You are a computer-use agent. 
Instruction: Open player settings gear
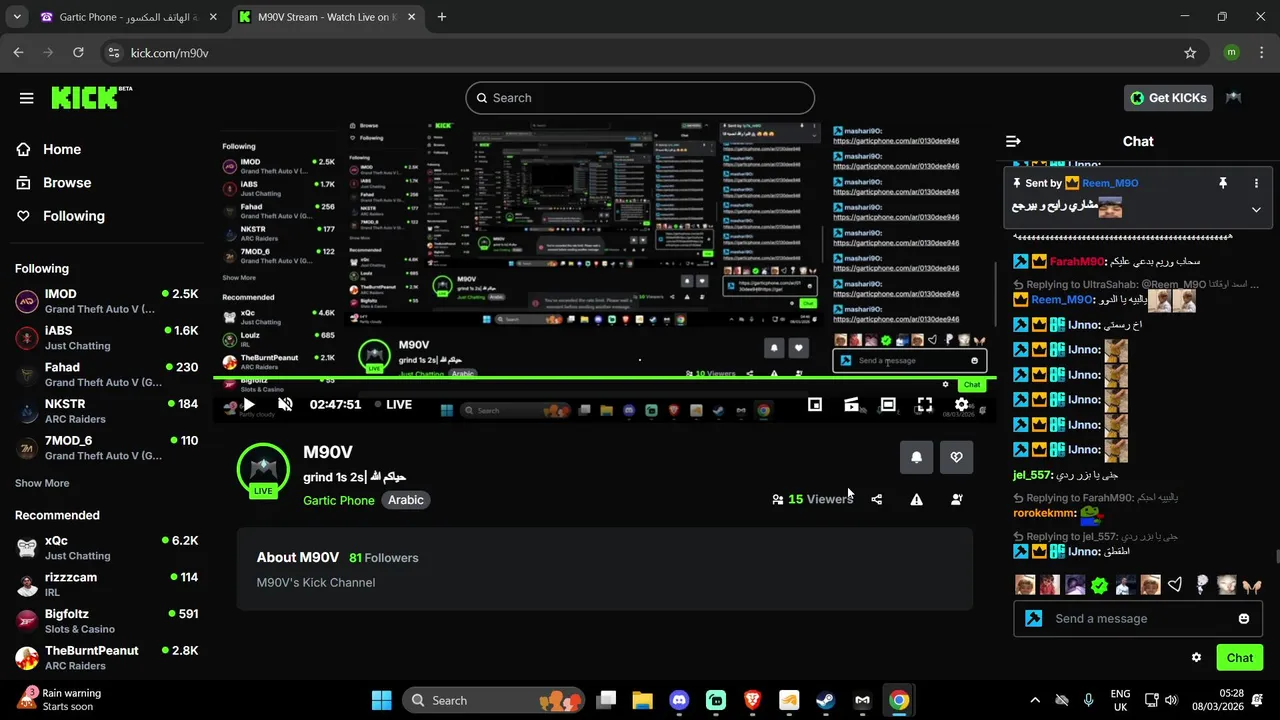point(961,405)
